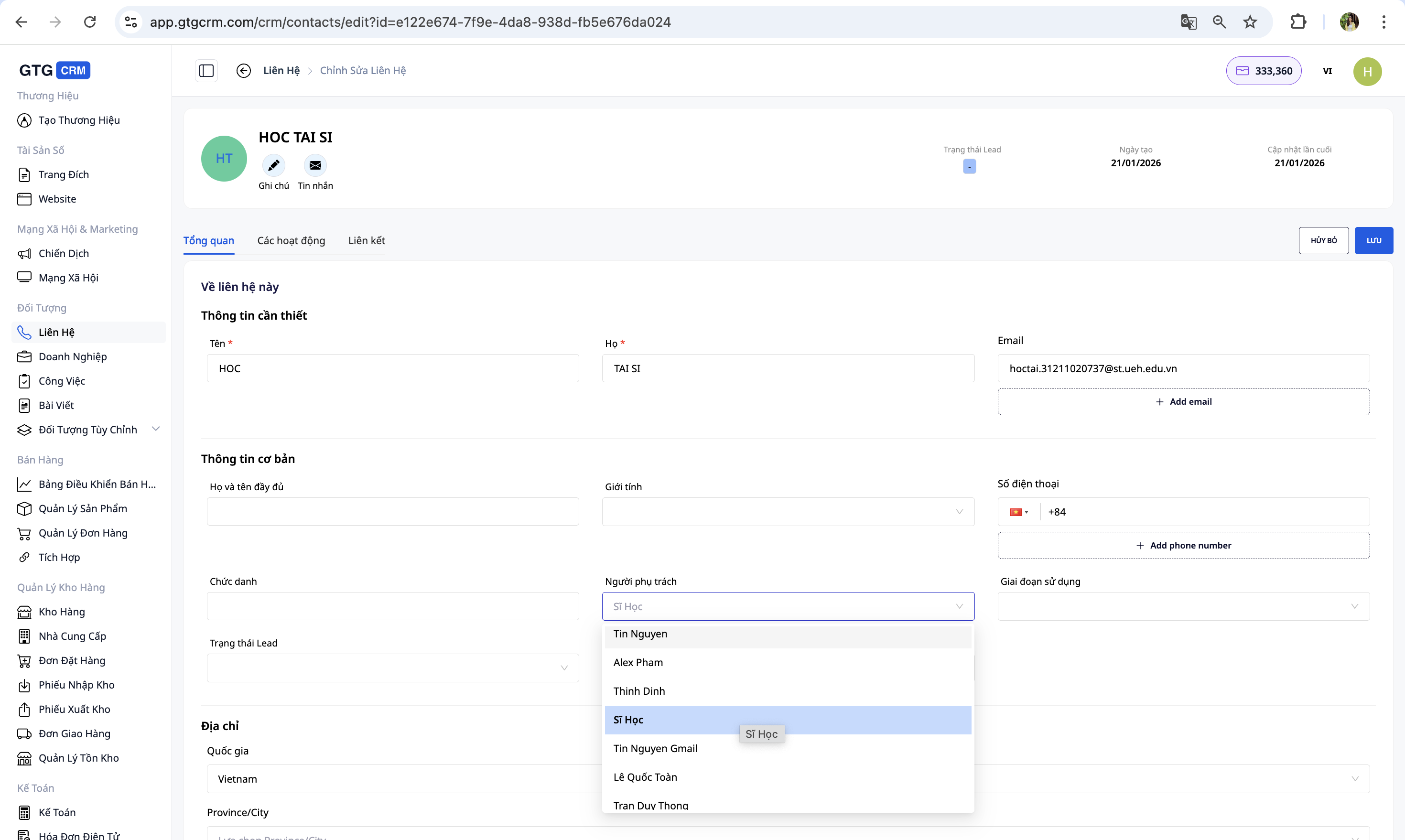Switch language using VI toggle
Viewport: 1405px width, 840px height.
coord(1327,71)
